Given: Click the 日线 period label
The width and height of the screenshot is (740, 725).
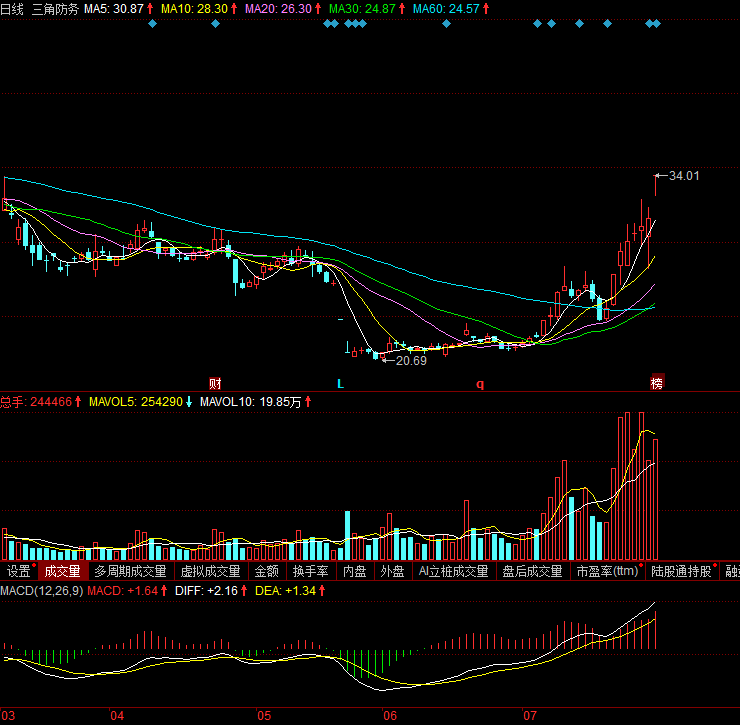Looking at the screenshot, I should click(x=12, y=8).
